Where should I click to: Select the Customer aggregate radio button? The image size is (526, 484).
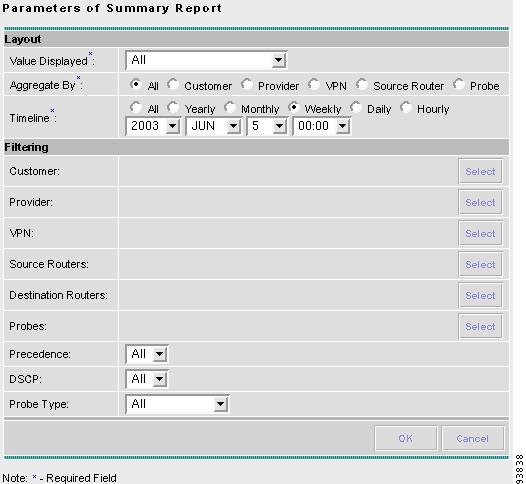[x=173, y=84]
